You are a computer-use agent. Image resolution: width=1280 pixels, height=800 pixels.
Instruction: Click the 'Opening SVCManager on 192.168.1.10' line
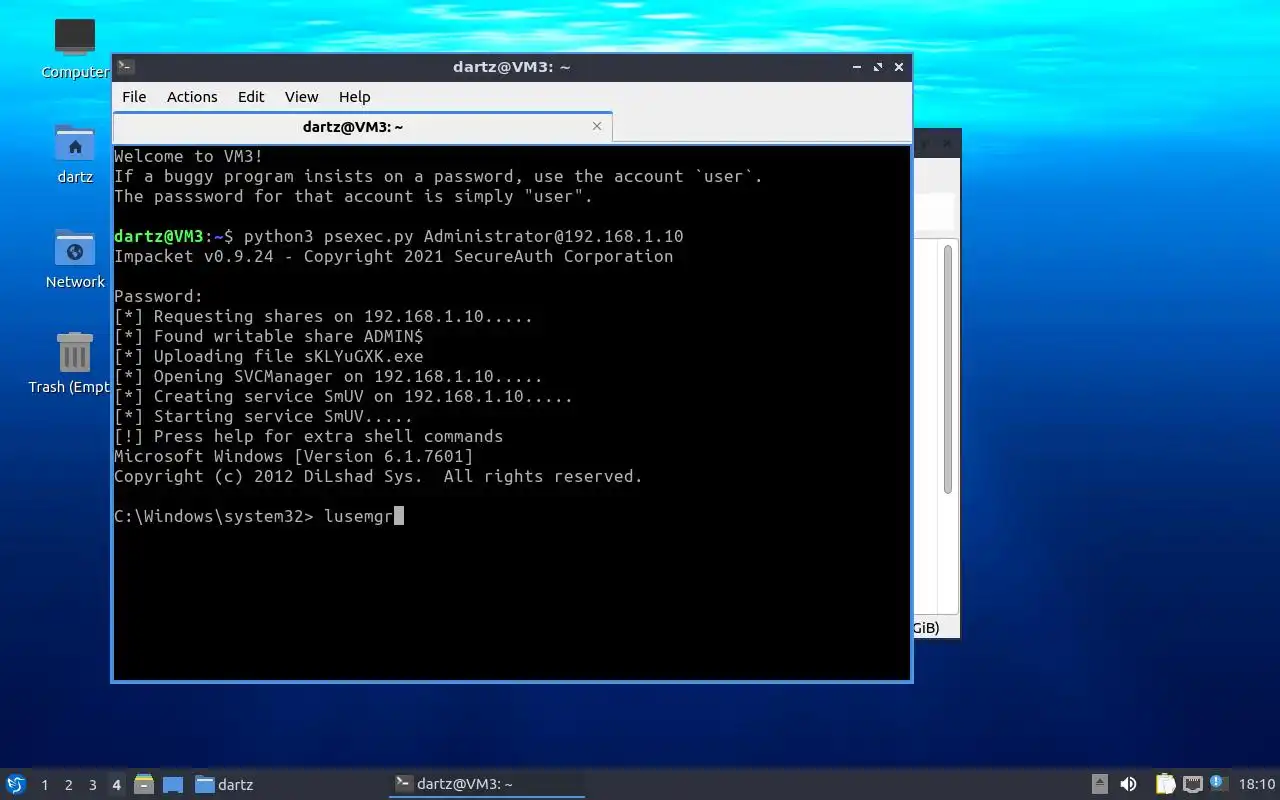click(x=329, y=376)
